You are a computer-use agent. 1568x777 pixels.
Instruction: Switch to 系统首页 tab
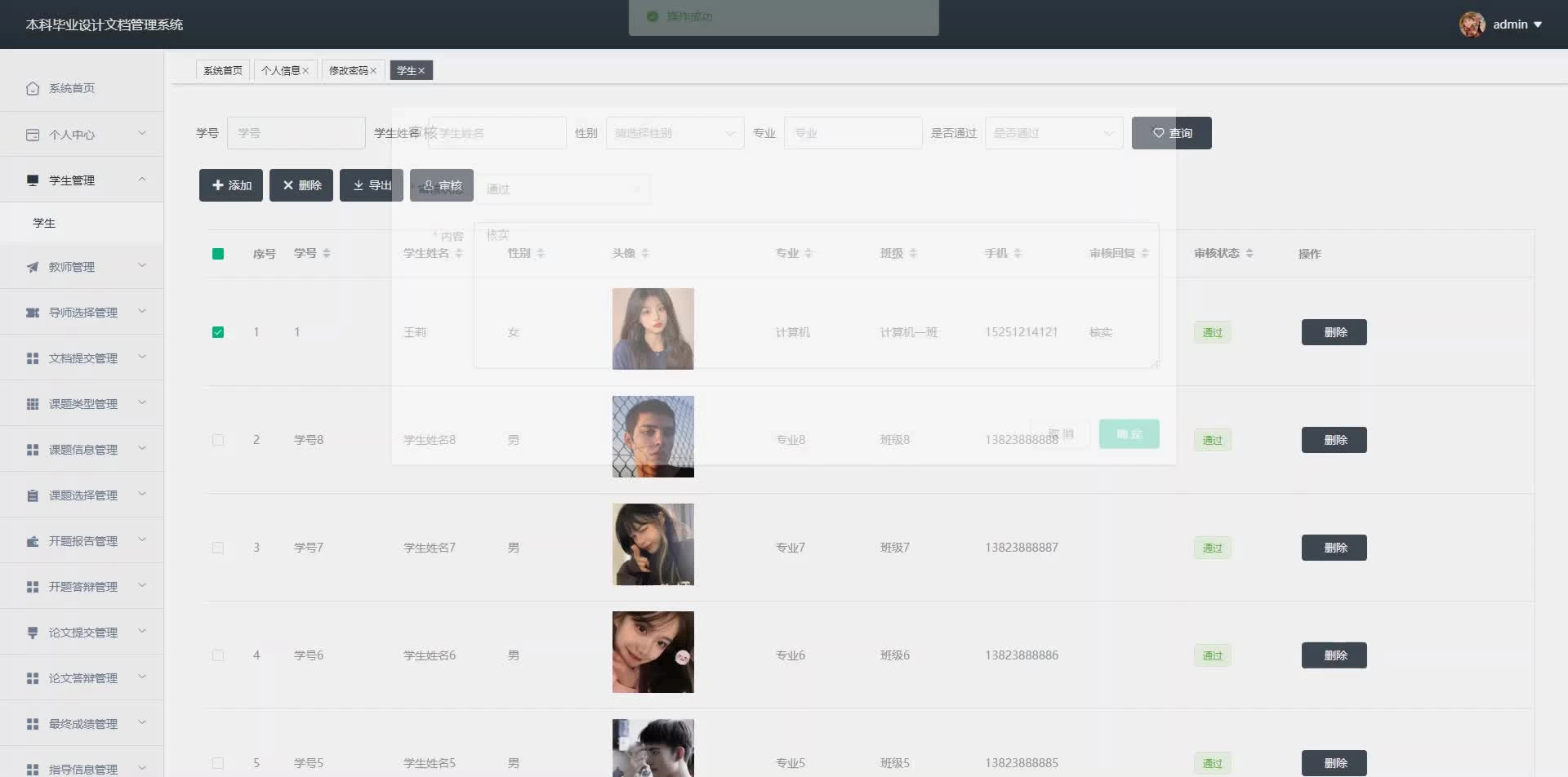click(x=223, y=71)
